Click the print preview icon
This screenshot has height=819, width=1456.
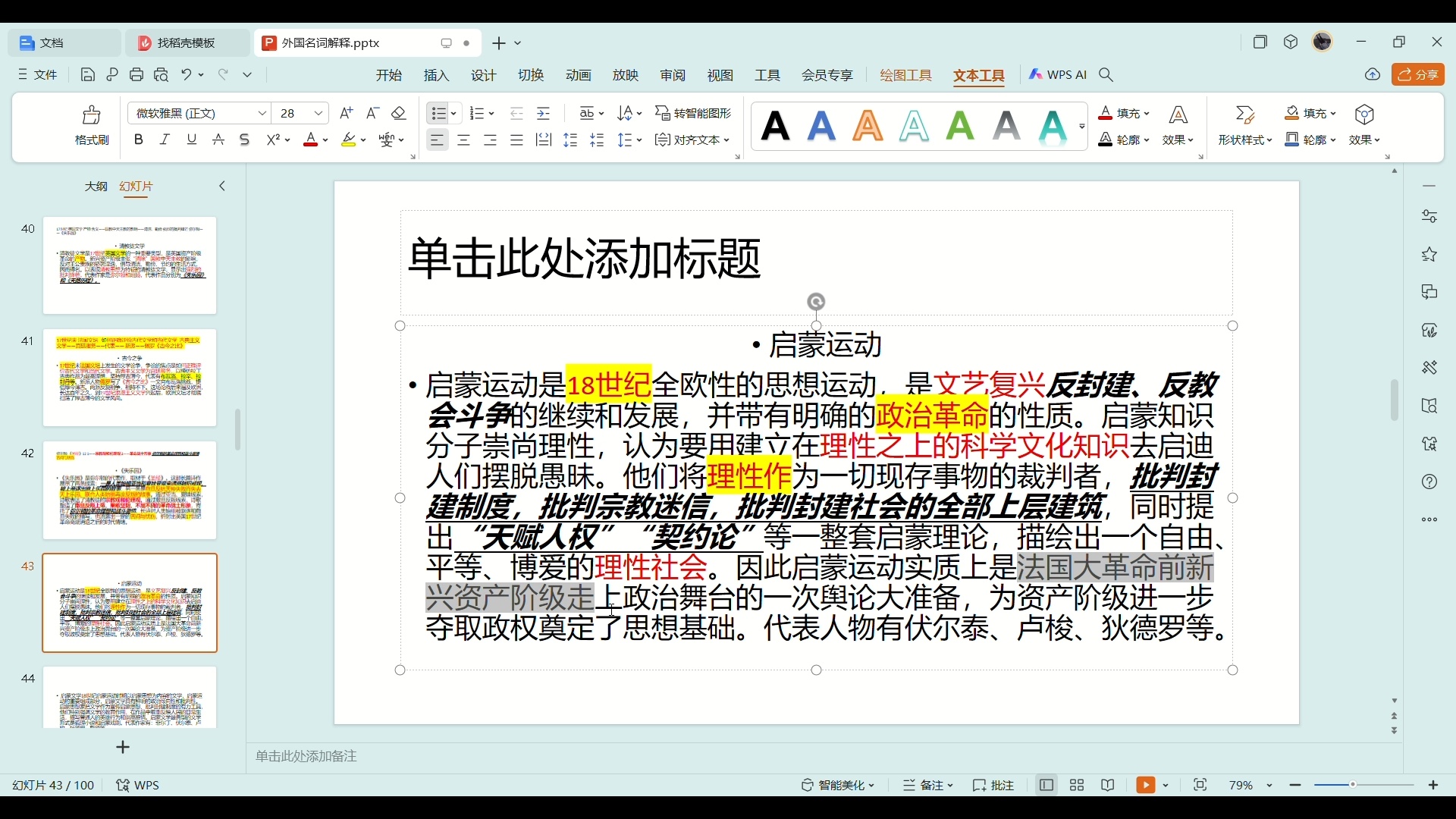click(162, 74)
